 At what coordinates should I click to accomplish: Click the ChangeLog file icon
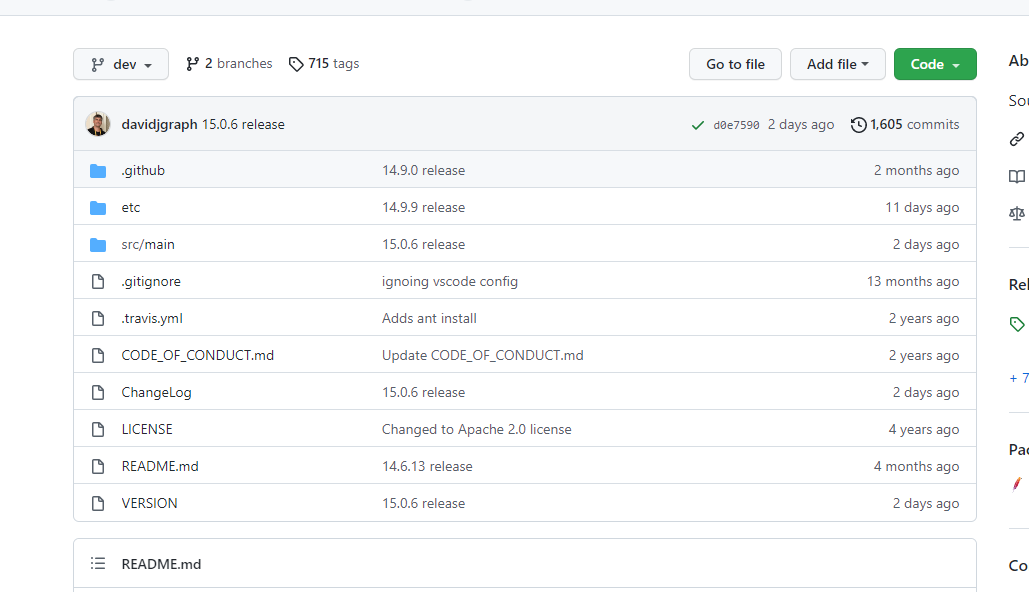[x=98, y=392]
